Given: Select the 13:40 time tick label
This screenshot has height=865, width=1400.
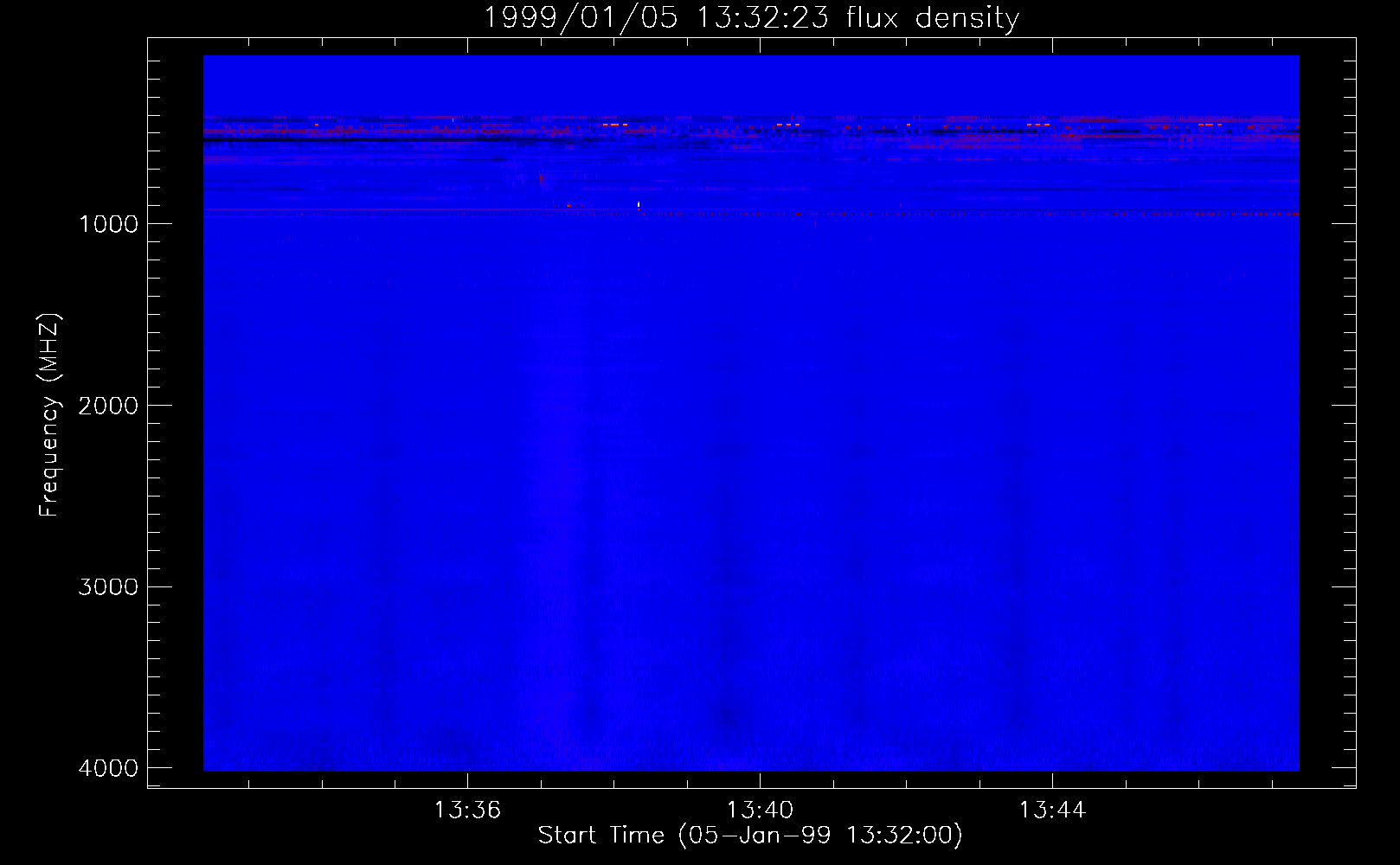Looking at the screenshot, I should tap(760, 811).
